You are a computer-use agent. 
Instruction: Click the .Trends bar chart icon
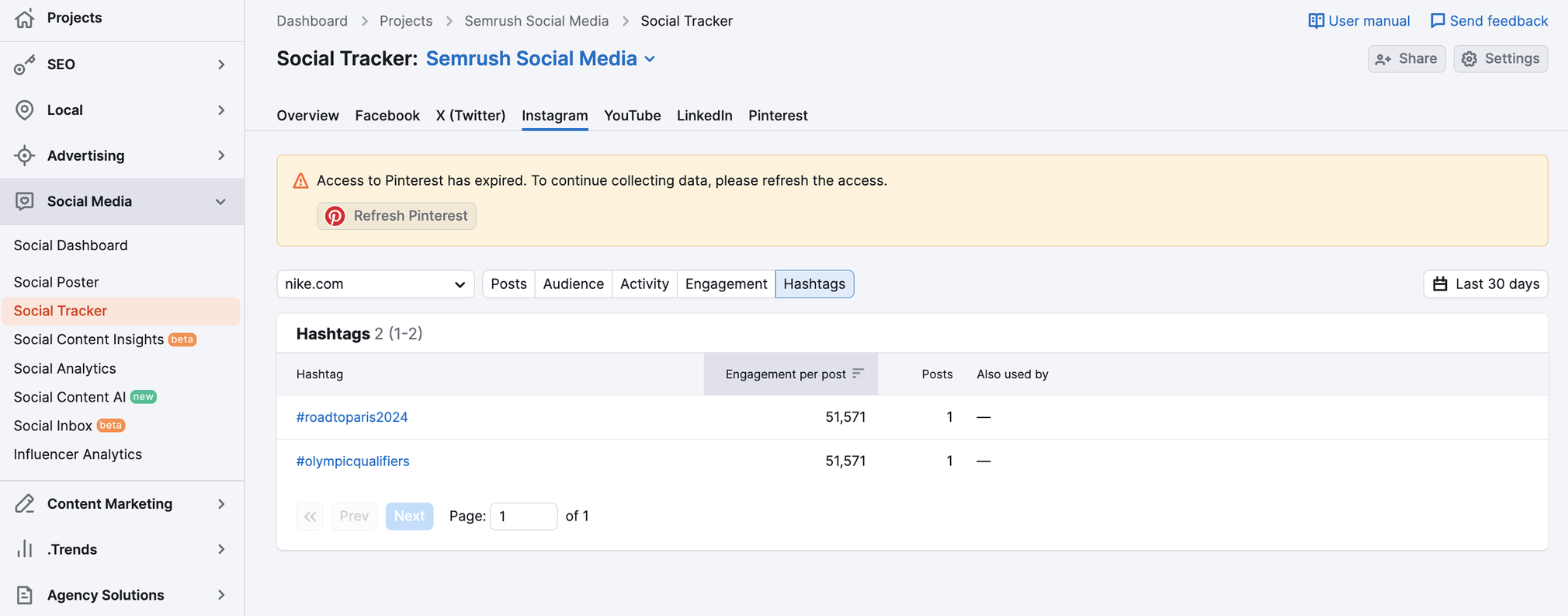coord(25,549)
